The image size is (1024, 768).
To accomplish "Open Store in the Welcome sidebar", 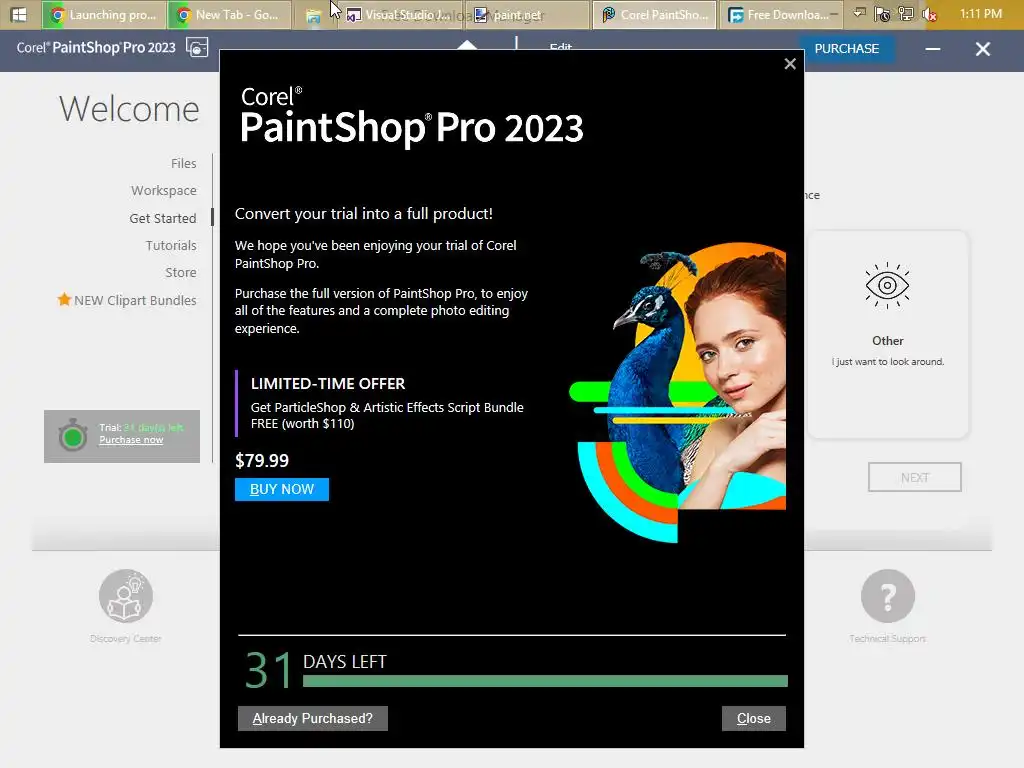I will [180, 272].
